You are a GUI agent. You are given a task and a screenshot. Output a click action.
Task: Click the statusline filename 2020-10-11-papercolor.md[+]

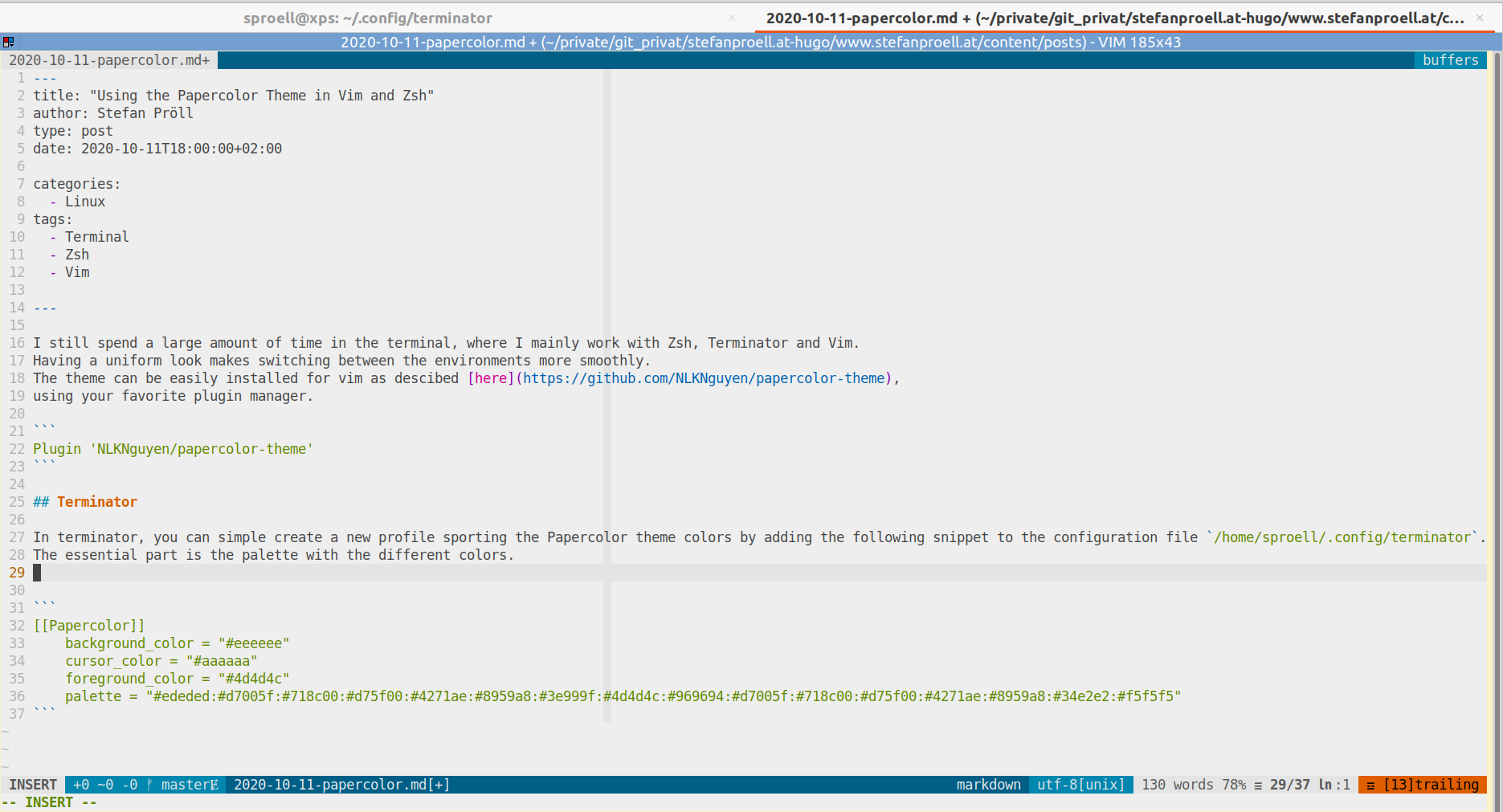coord(341,785)
